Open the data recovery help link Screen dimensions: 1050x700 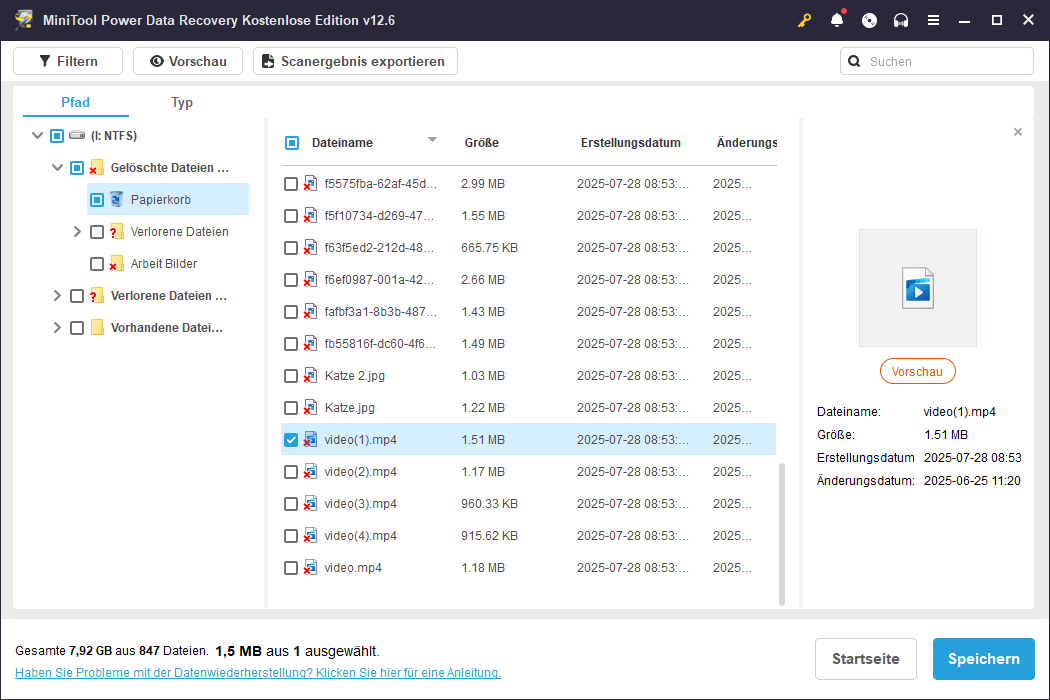point(258,673)
